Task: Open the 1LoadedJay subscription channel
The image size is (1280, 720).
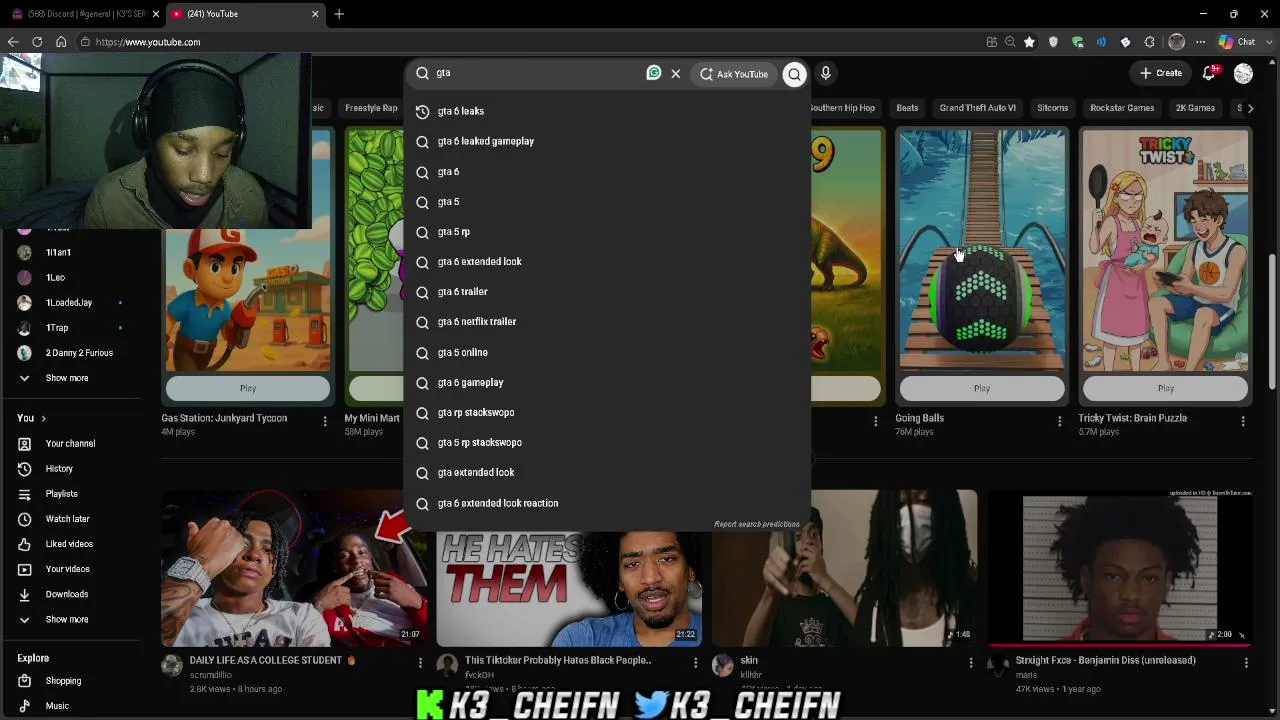Action: [68, 303]
